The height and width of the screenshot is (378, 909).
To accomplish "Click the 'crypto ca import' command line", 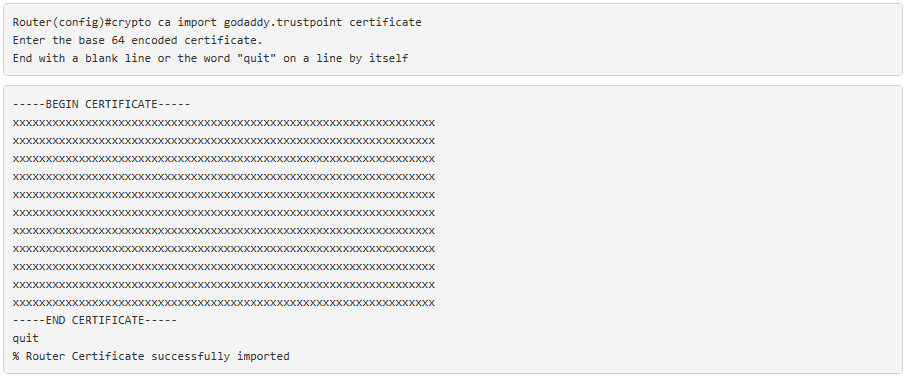I will 217,23.
